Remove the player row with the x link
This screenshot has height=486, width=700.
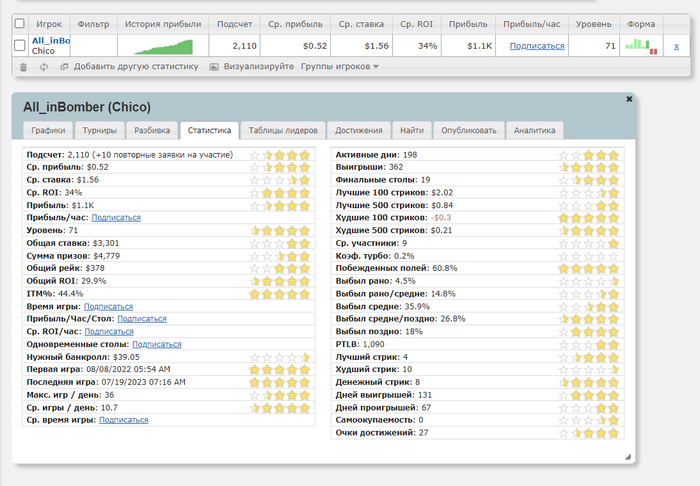pyautogui.click(x=676, y=46)
